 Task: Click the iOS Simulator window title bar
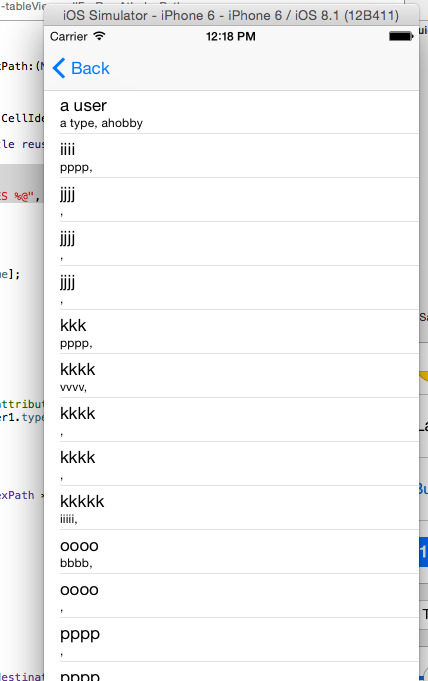[x=231, y=16]
